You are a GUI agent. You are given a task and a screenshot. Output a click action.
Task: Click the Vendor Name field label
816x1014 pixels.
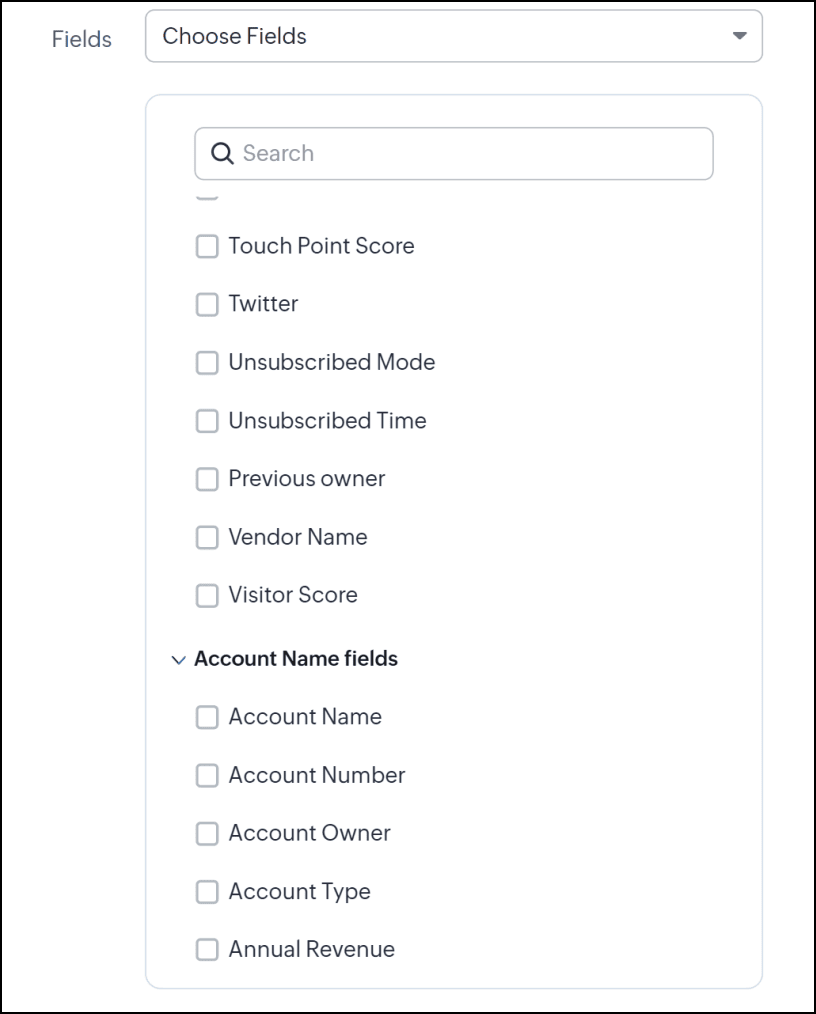(x=298, y=537)
